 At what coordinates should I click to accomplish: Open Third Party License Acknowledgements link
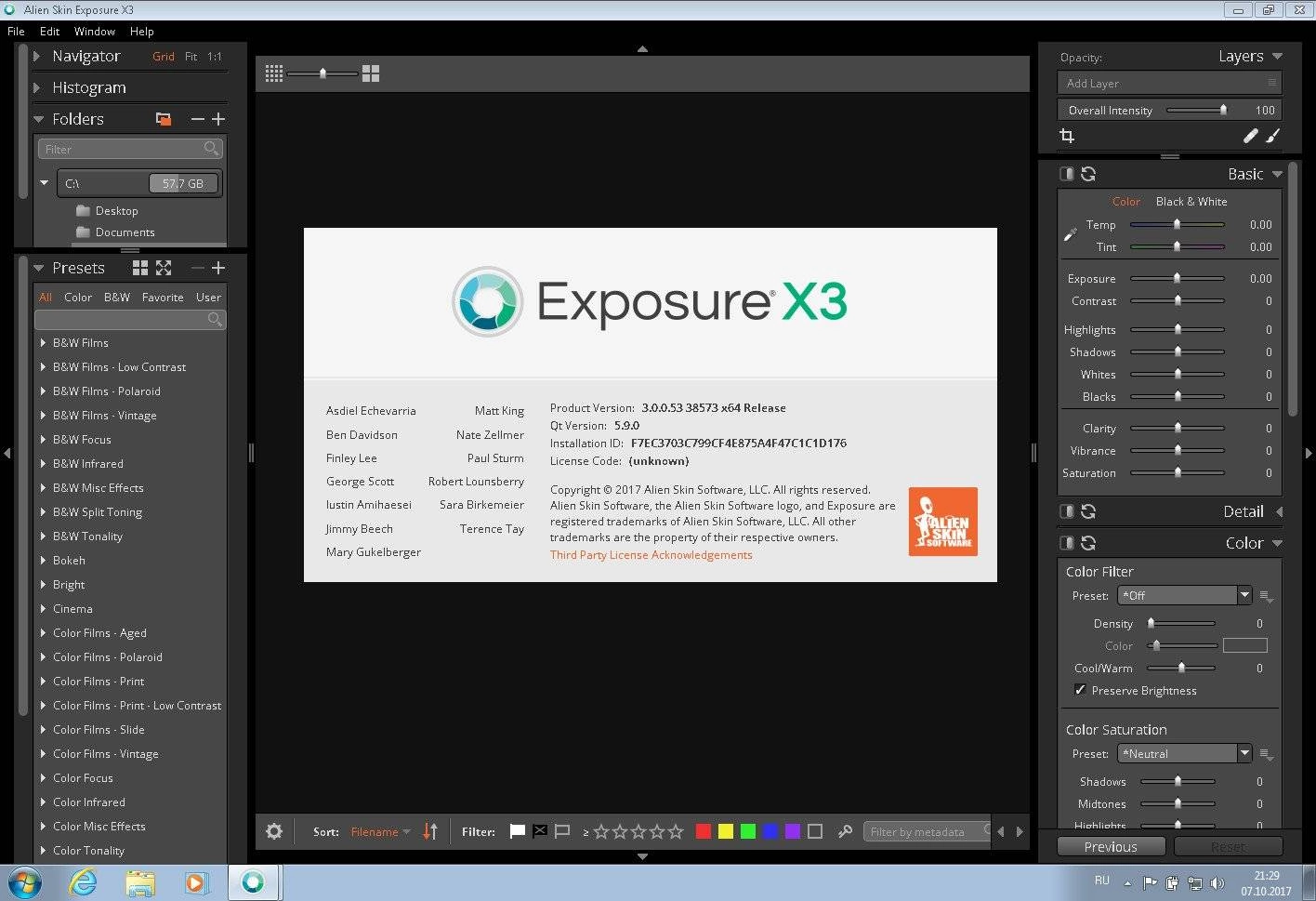(x=651, y=555)
